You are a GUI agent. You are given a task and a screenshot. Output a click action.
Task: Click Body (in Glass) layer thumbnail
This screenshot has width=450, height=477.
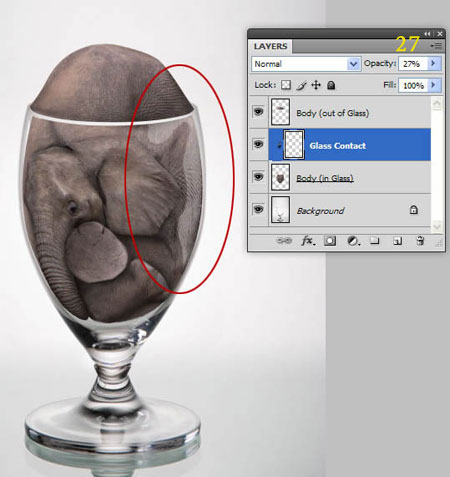click(280, 177)
